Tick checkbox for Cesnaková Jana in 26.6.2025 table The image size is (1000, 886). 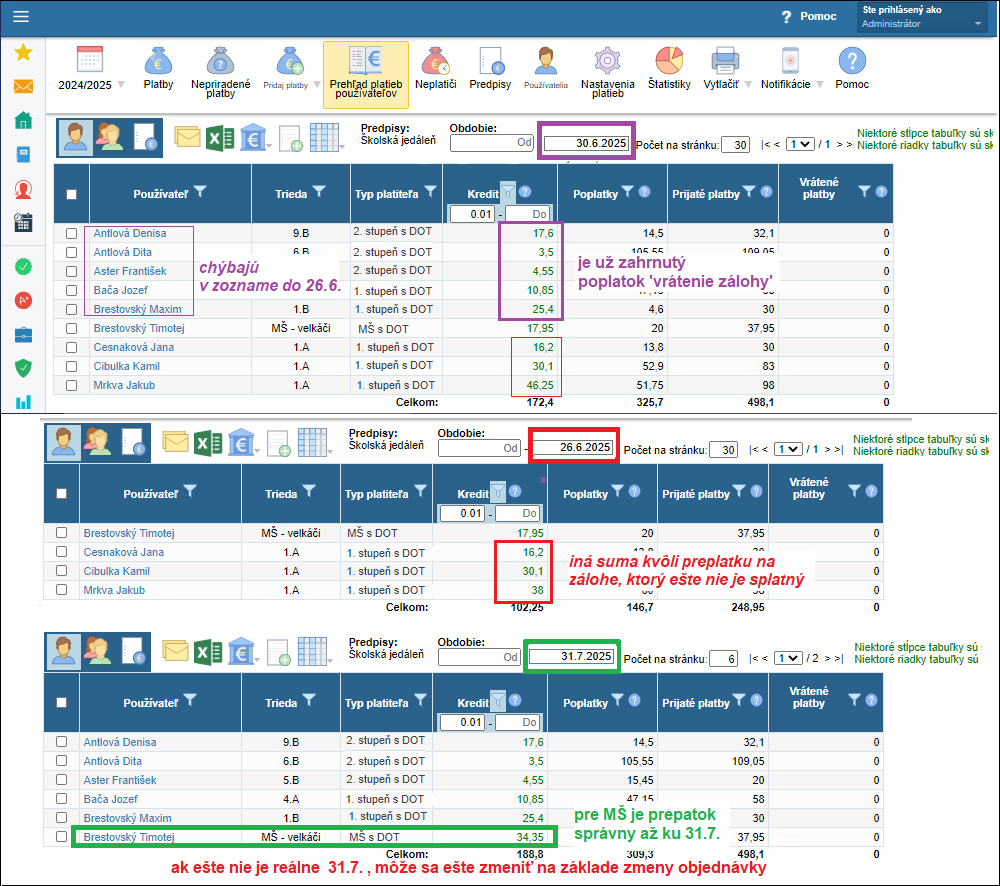61,552
